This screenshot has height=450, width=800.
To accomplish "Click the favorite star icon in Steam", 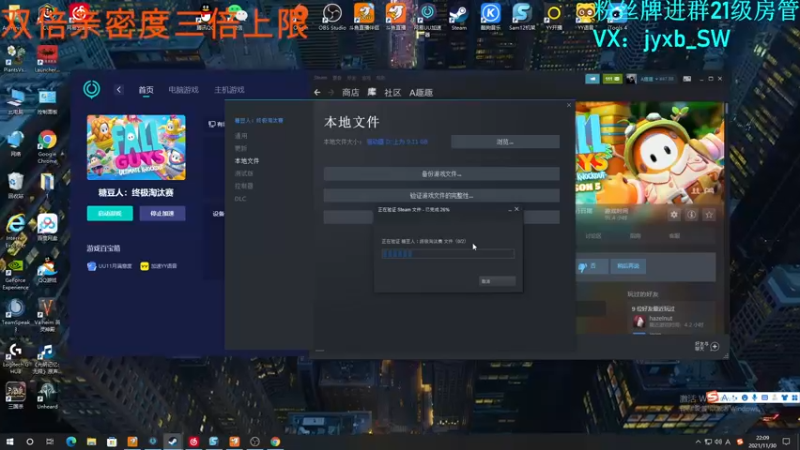I will pyautogui.click(x=709, y=215).
